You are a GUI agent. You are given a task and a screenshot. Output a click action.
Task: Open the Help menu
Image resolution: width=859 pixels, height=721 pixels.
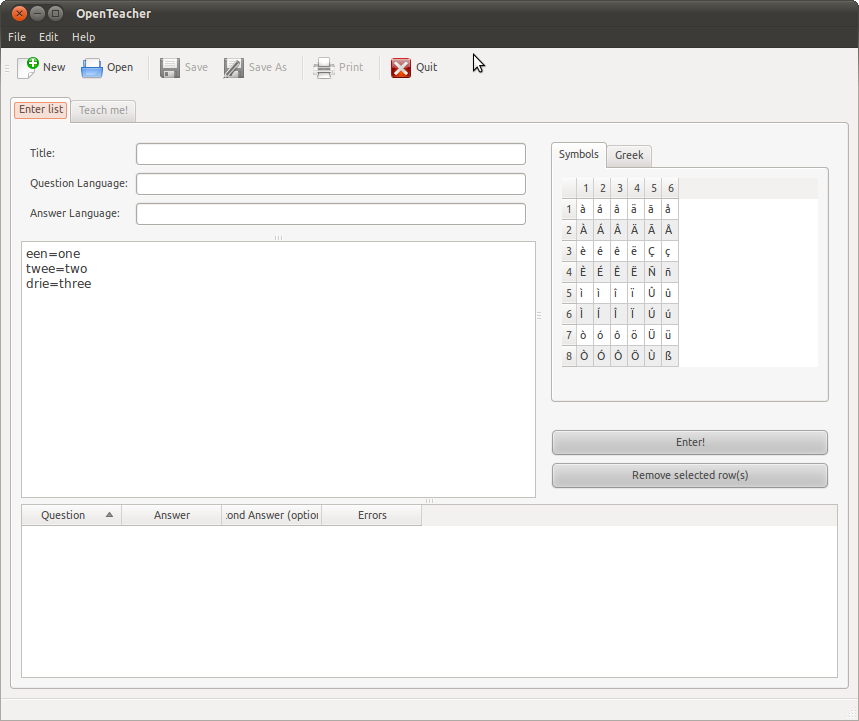point(84,37)
